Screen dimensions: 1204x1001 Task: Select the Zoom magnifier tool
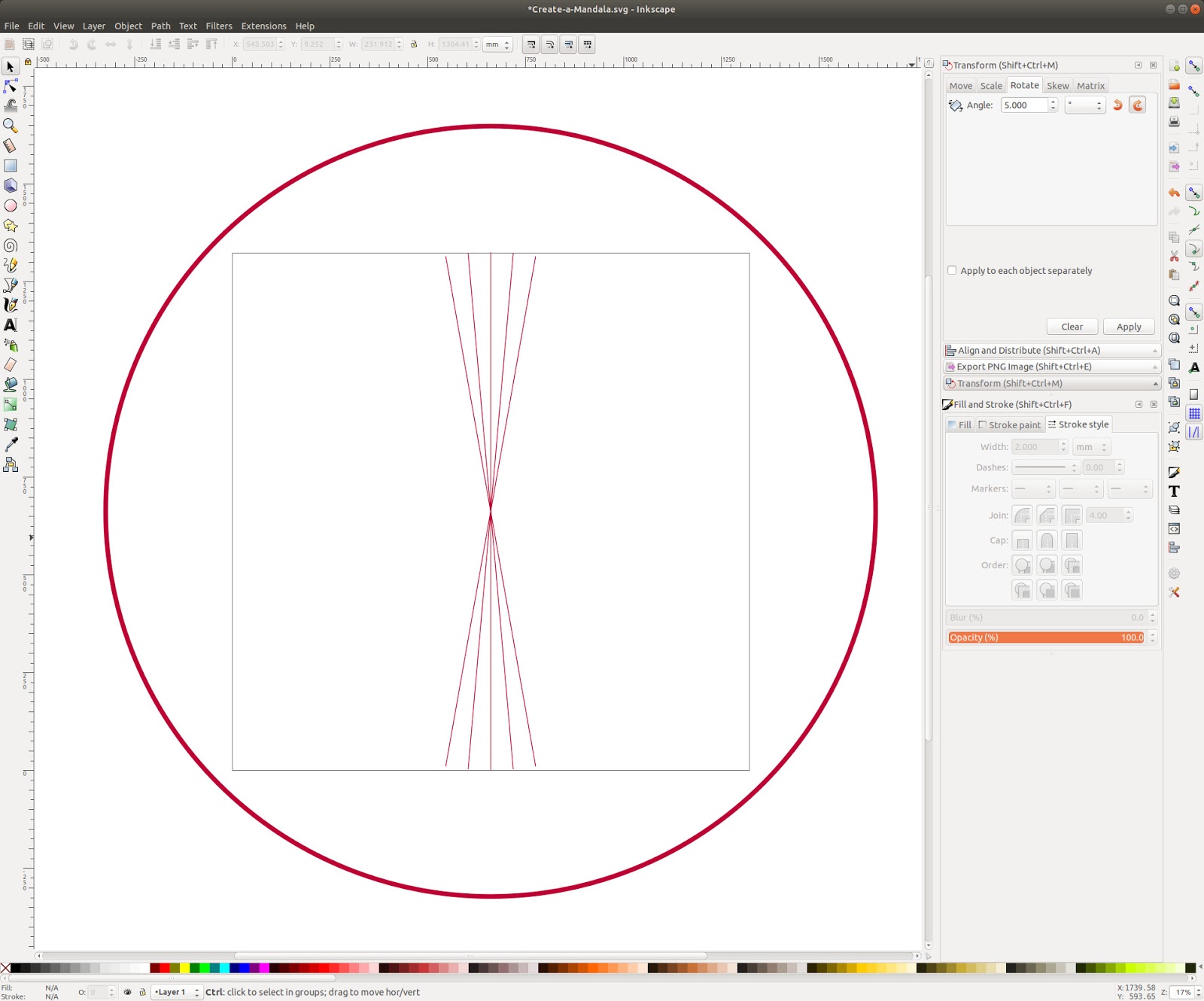coord(11,126)
